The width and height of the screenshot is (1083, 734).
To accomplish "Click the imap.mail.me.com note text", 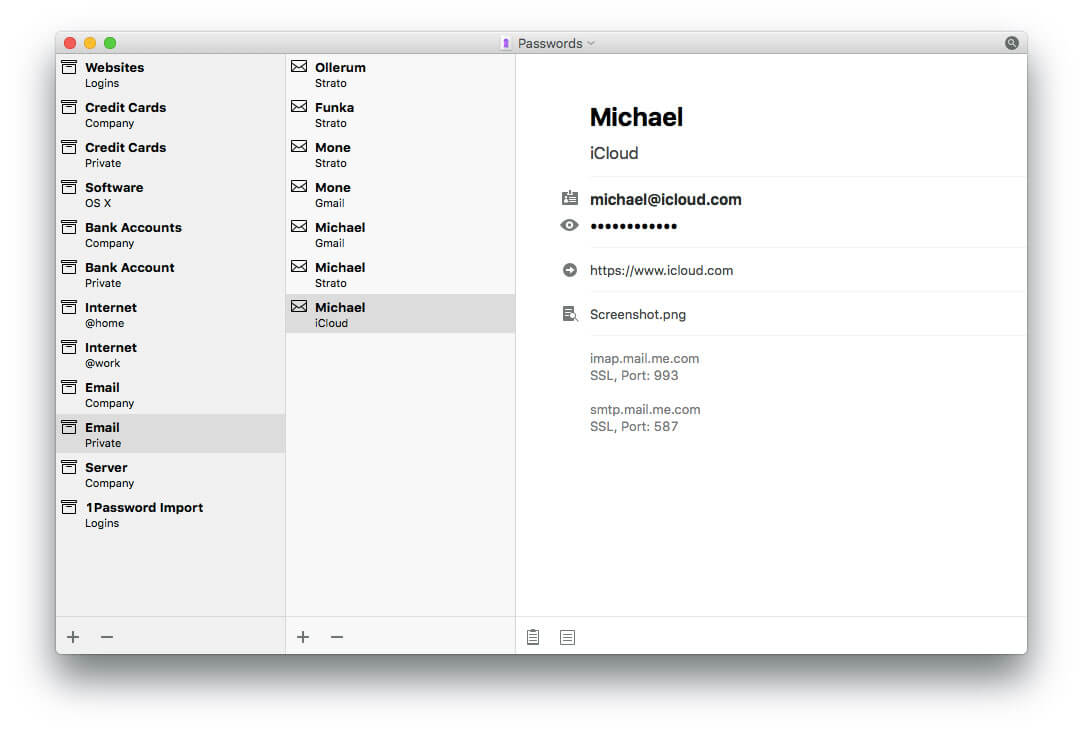I will (x=644, y=358).
